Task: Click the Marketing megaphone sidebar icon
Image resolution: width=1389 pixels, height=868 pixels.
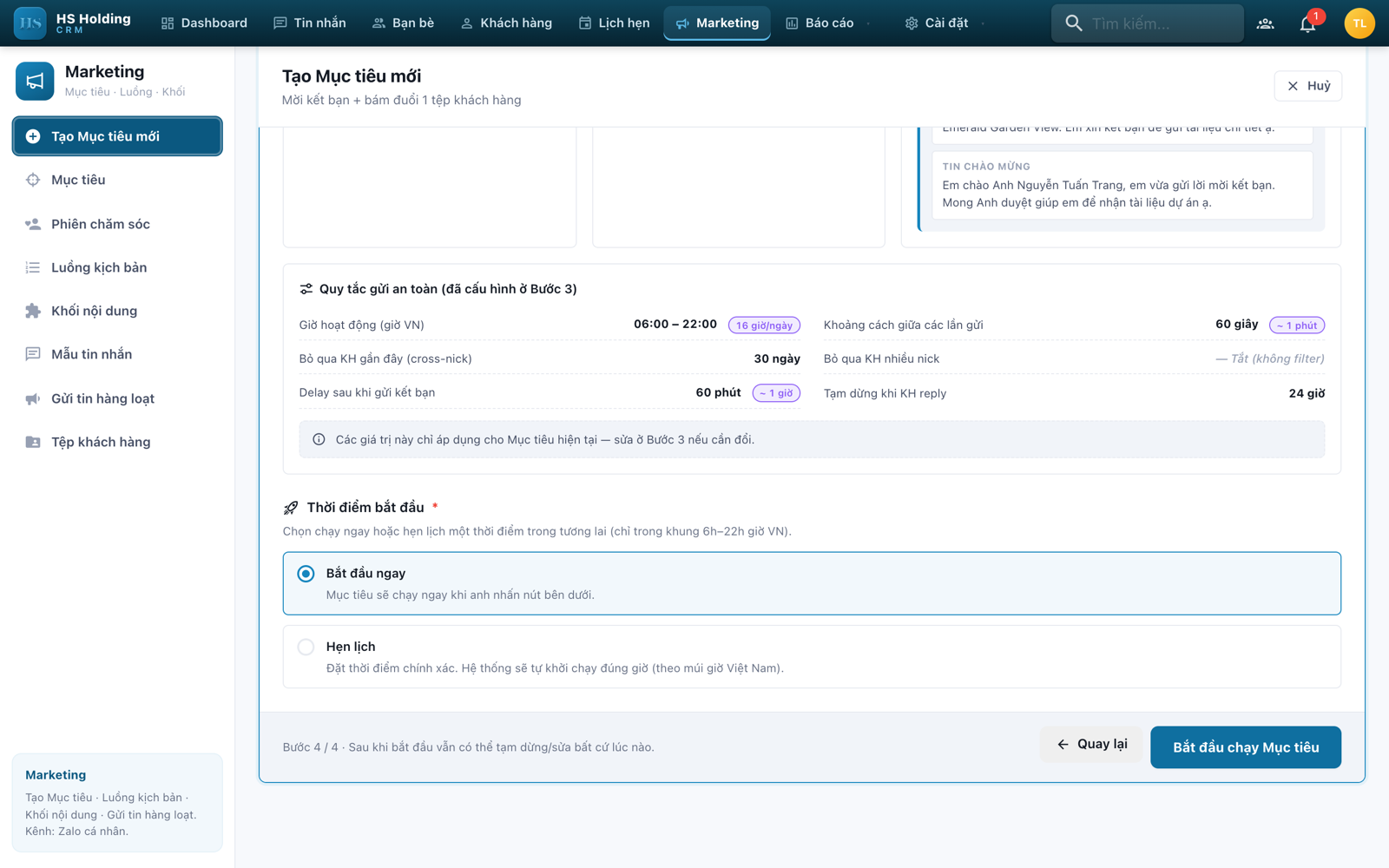Action: 35,81
